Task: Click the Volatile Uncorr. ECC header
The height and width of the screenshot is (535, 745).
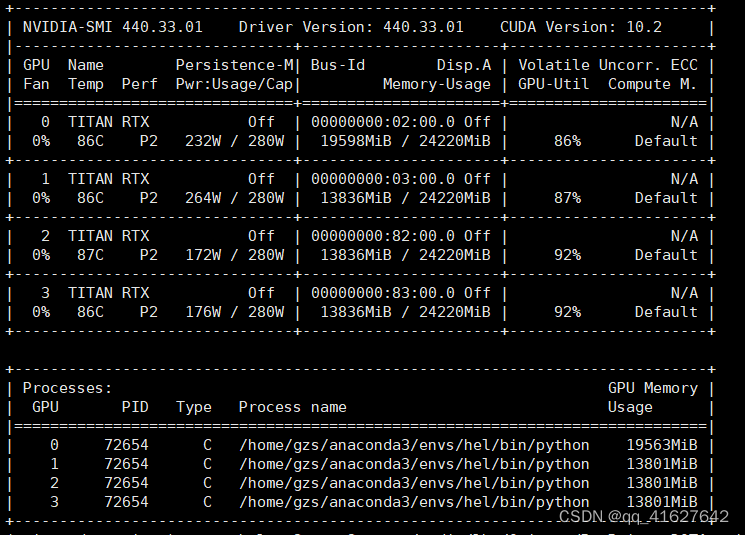Action: (x=608, y=65)
